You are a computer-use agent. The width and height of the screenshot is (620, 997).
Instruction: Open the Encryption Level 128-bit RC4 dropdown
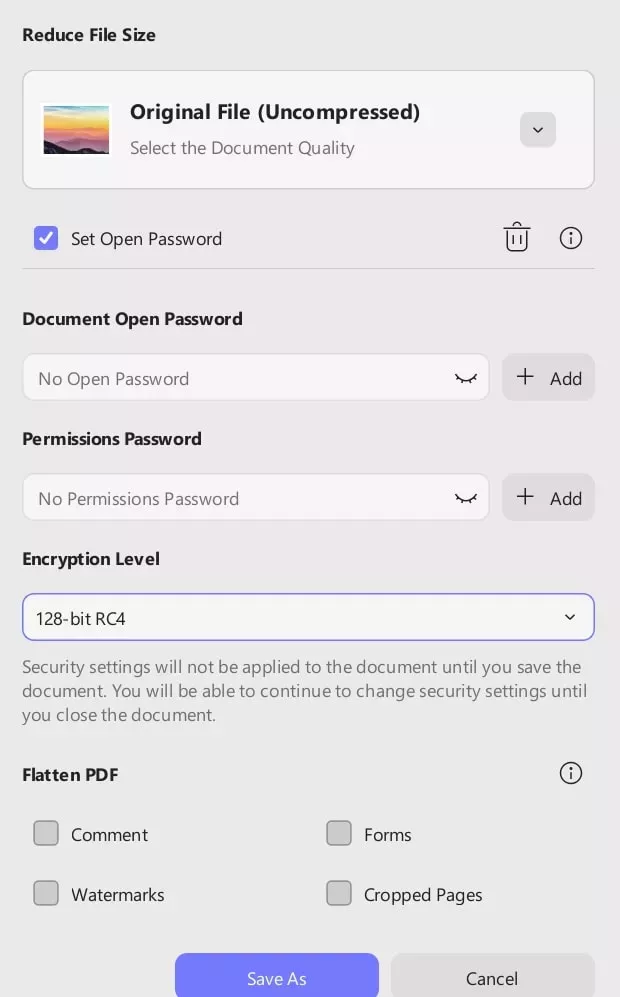[x=308, y=617]
